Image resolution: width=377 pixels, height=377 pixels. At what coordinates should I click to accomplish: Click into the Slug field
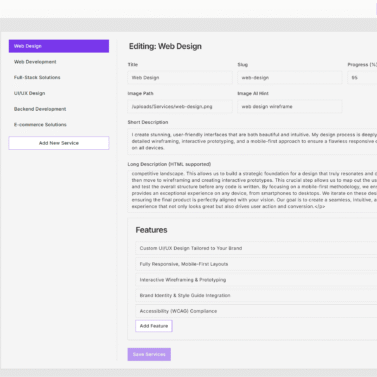(290, 77)
